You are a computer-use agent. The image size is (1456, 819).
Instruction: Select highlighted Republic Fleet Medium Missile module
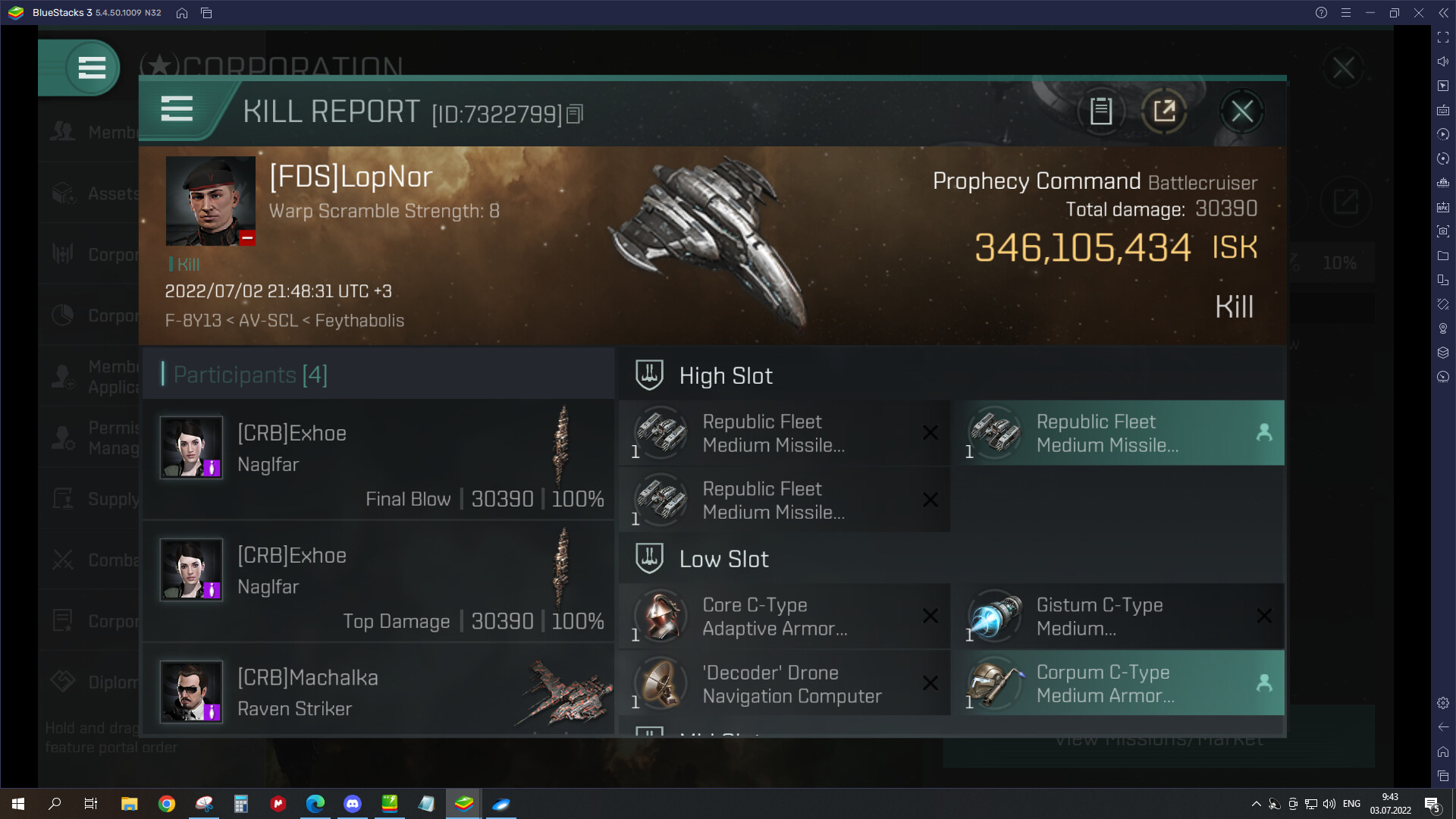point(1118,433)
